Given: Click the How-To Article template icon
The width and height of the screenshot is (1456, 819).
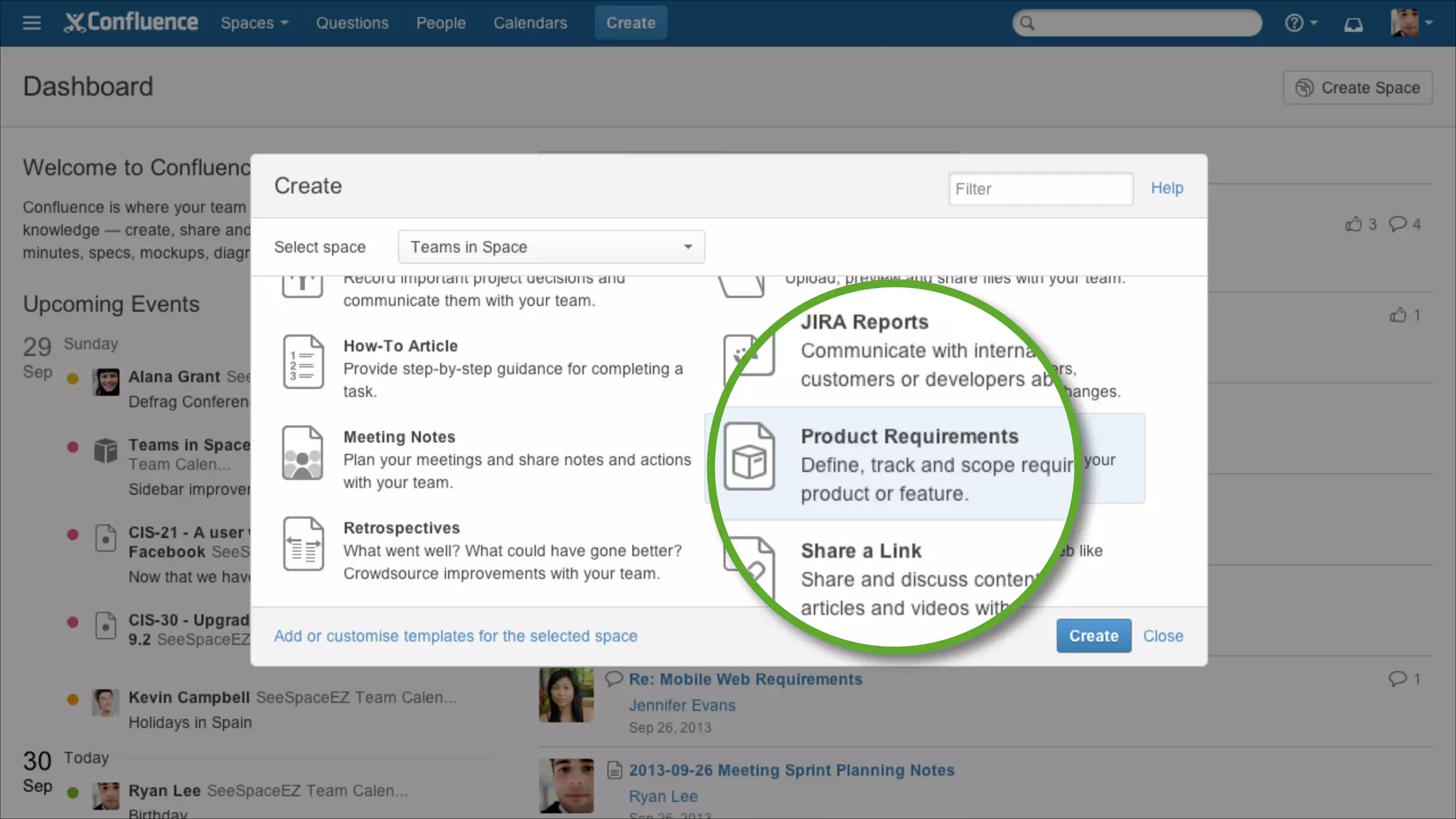Looking at the screenshot, I should coord(303,362).
